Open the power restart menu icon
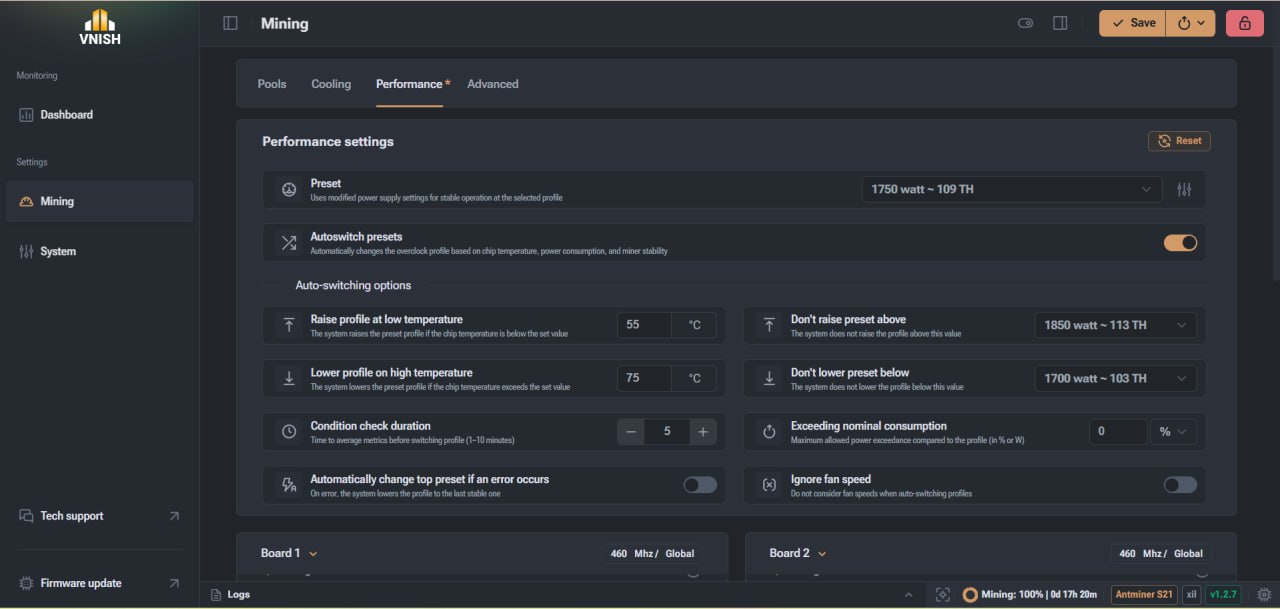Screen dimensions: 1280x609 tap(1191, 23)
